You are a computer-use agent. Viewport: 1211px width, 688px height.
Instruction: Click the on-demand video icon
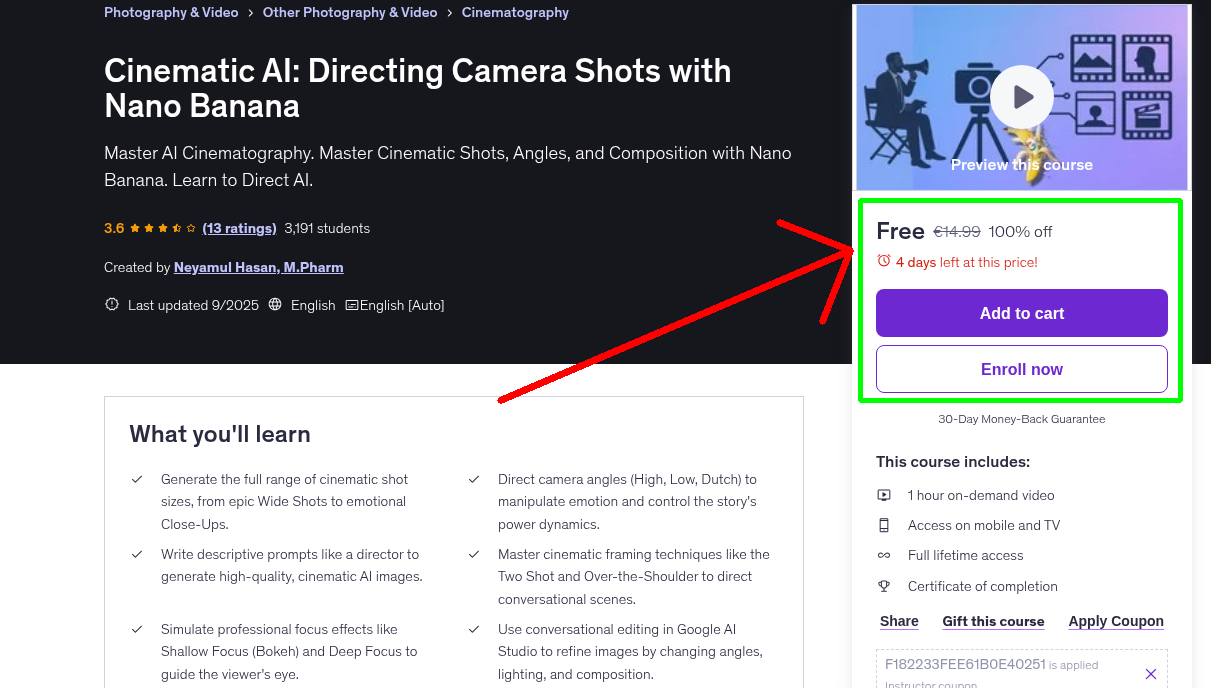pyautogui.click(x=884, y=495)
